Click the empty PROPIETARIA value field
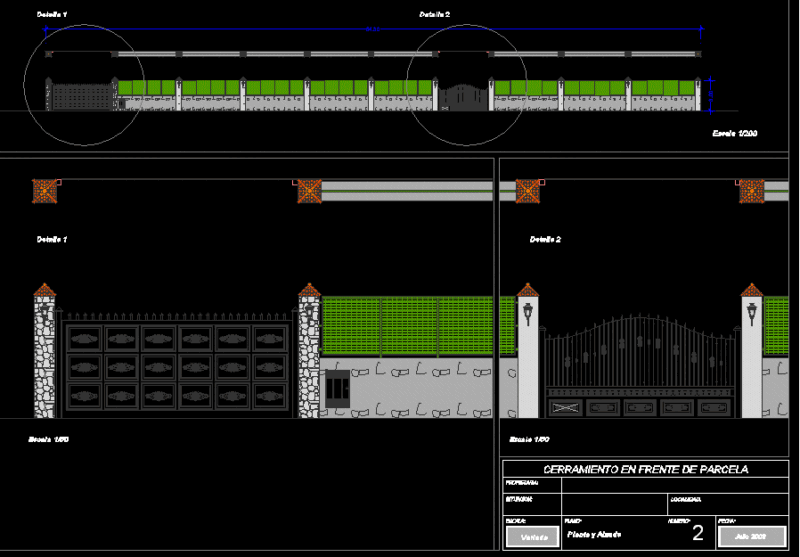Viewport: 800px width, 557px height. pyautogui.click(x=674, y=485)
